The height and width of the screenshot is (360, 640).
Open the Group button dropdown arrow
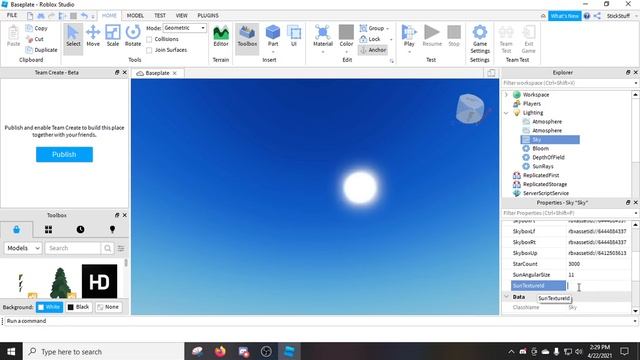click(x=387, y=29)
